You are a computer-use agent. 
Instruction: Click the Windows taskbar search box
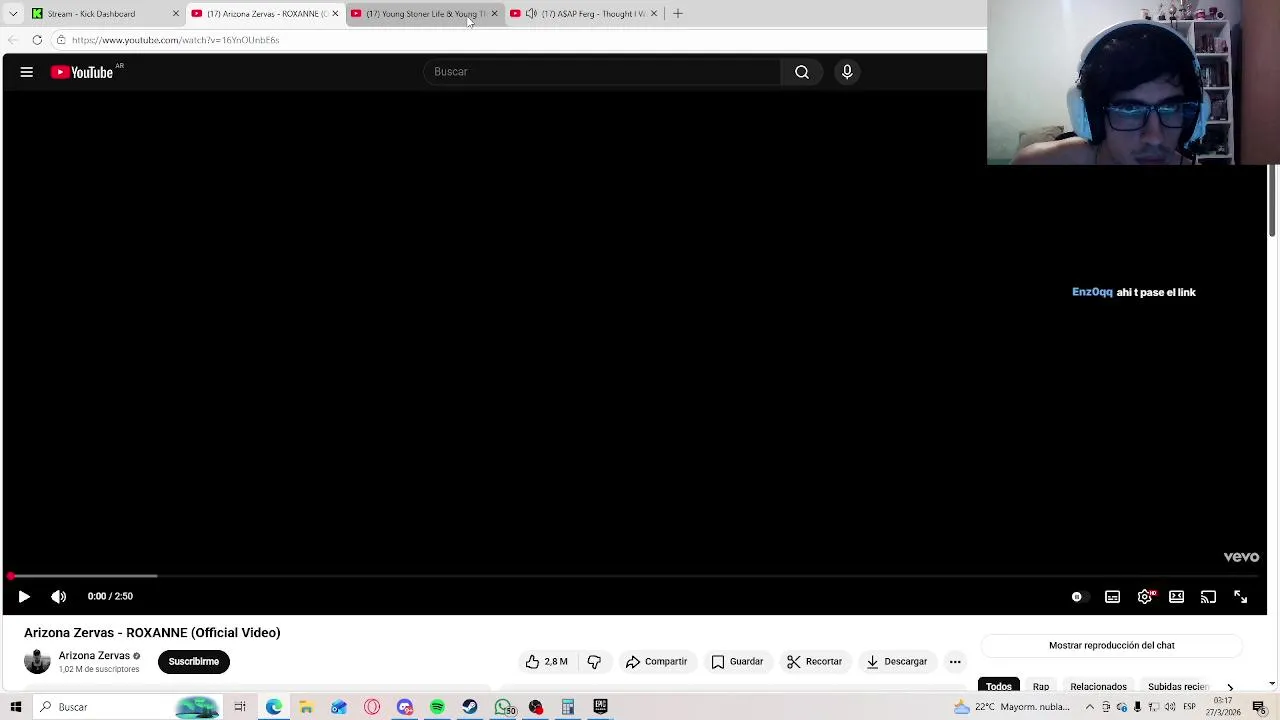128,707
